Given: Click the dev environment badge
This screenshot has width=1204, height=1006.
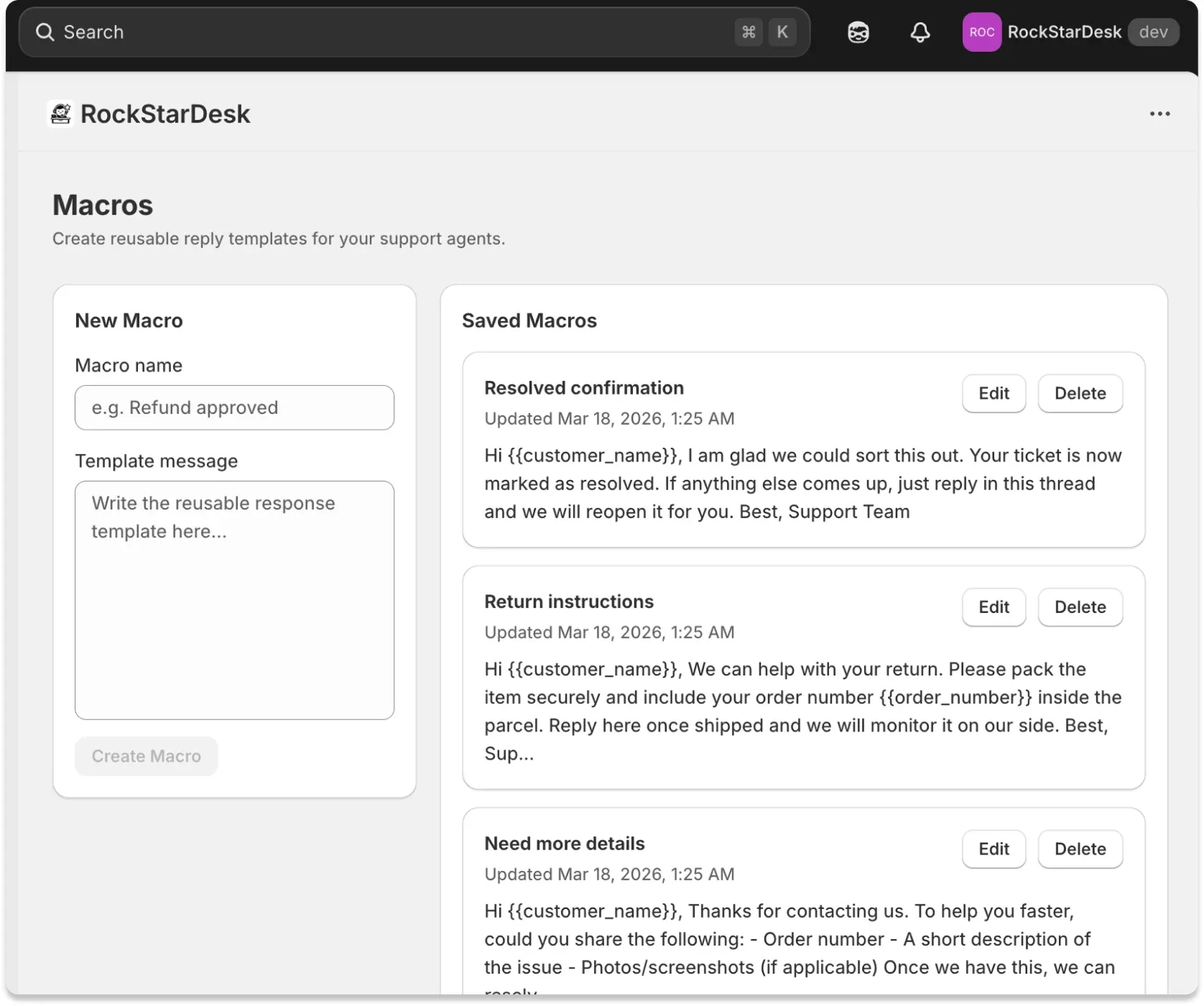Looking at the screenshot, I should coord(1153,32).
